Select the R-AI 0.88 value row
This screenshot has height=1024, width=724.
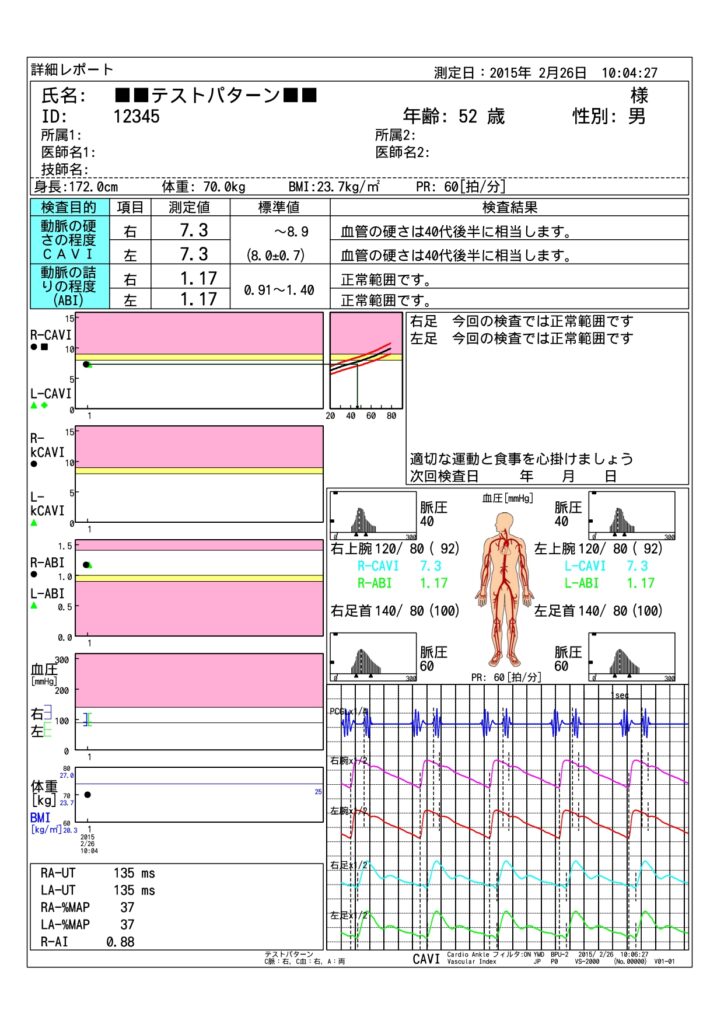coord(90,941)
